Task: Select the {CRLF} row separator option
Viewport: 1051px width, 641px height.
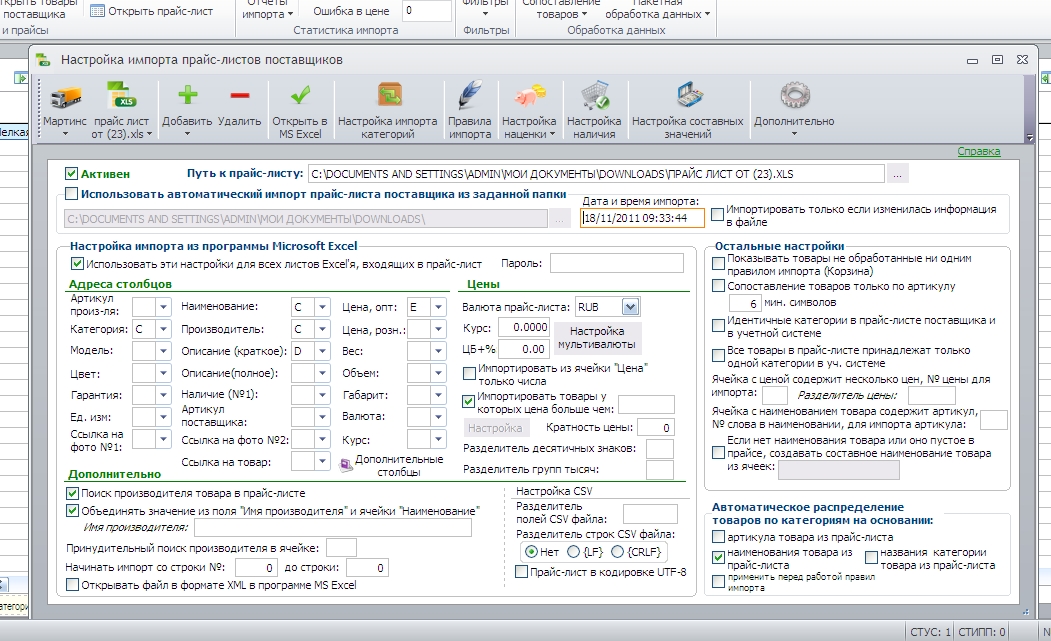Action: click(x=617, y=552)
